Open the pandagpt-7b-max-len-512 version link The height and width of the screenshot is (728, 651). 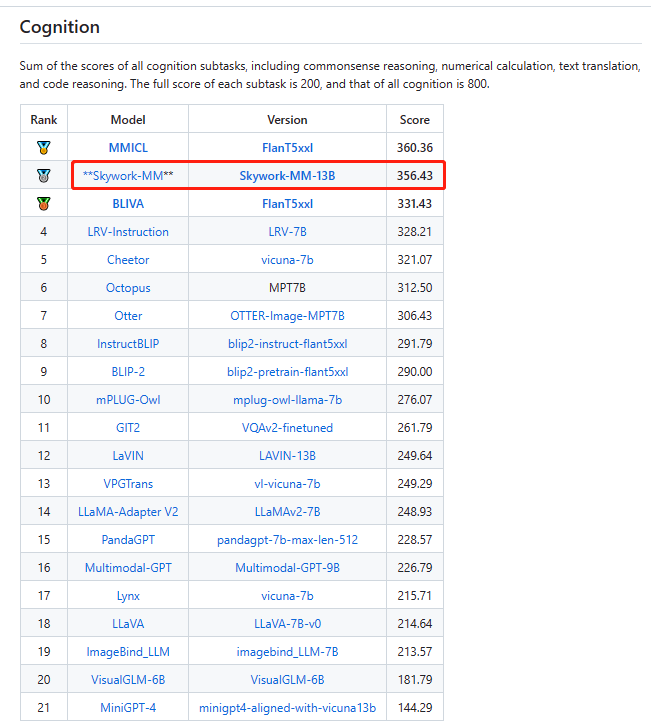tap(287, 540)
